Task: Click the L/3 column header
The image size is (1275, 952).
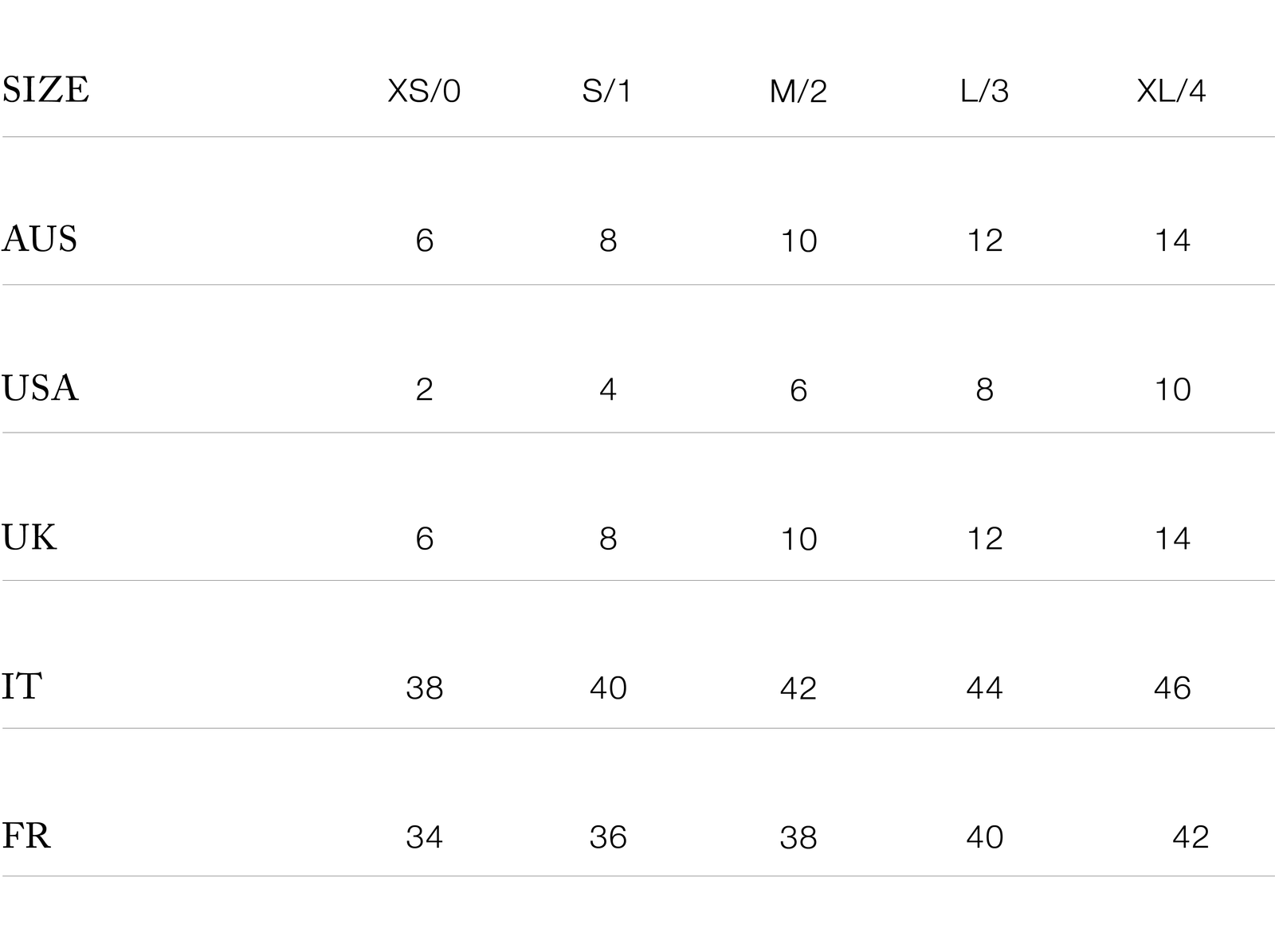Action: click(985, 92)
